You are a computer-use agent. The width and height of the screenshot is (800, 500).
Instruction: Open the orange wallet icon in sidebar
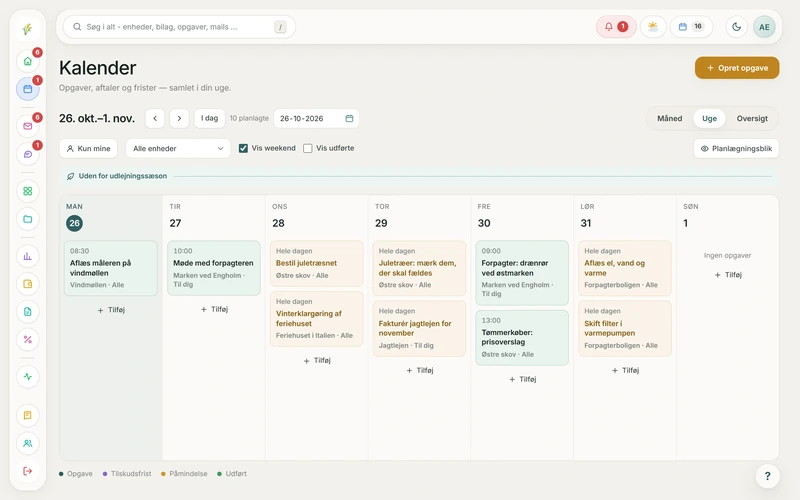[x=28, y=284]
